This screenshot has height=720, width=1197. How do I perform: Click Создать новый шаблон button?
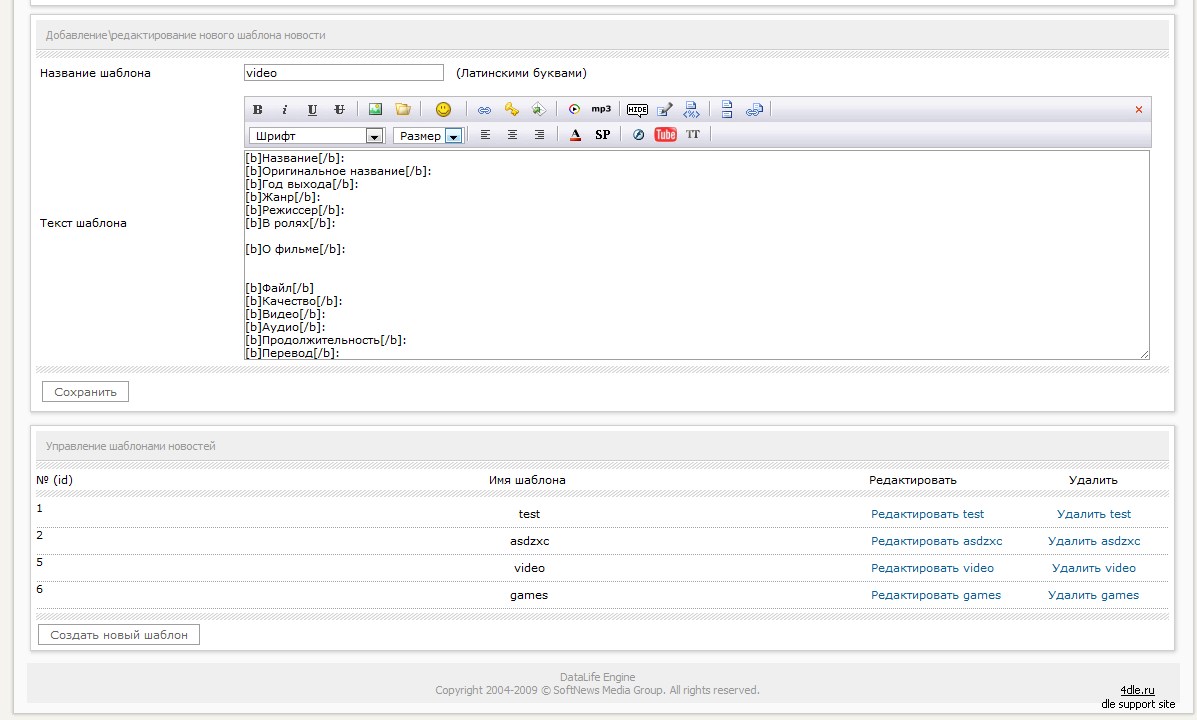coord(119,634)
